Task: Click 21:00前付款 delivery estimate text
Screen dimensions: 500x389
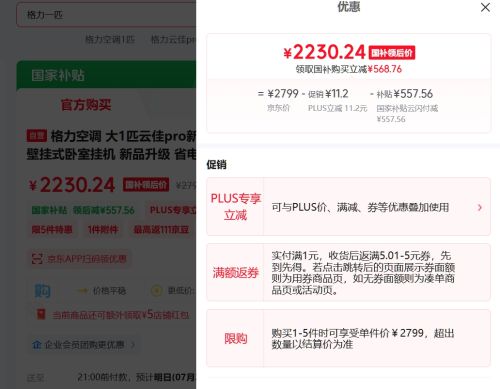Action: (136, 377)
